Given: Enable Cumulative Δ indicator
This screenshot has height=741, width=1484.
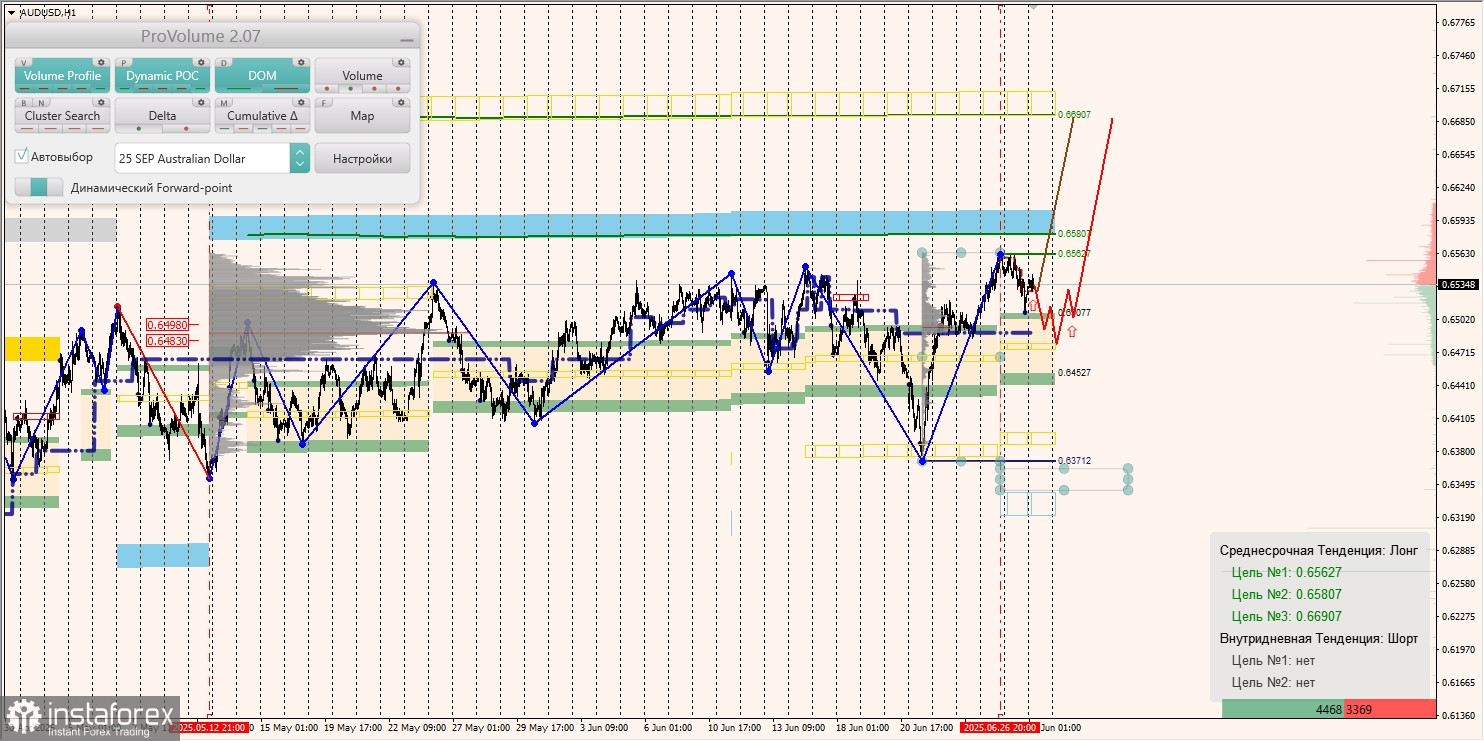Looking at the screenshot, I should [262, 116].
